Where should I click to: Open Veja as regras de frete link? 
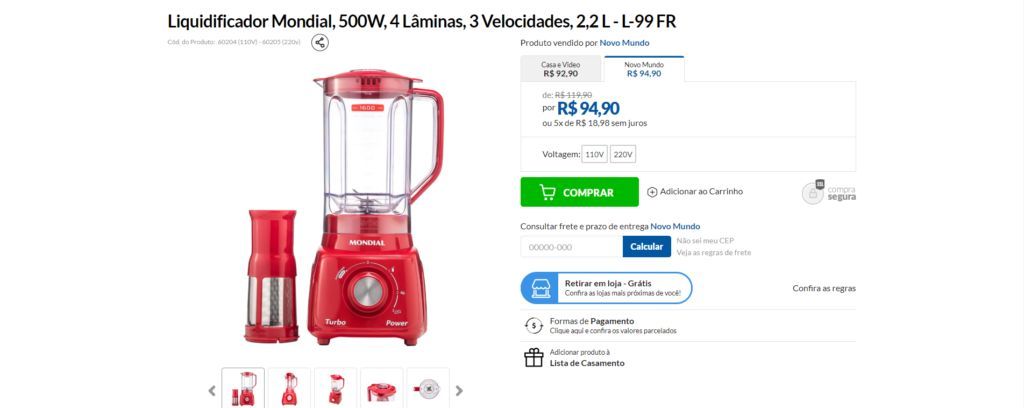click(714, 252)
